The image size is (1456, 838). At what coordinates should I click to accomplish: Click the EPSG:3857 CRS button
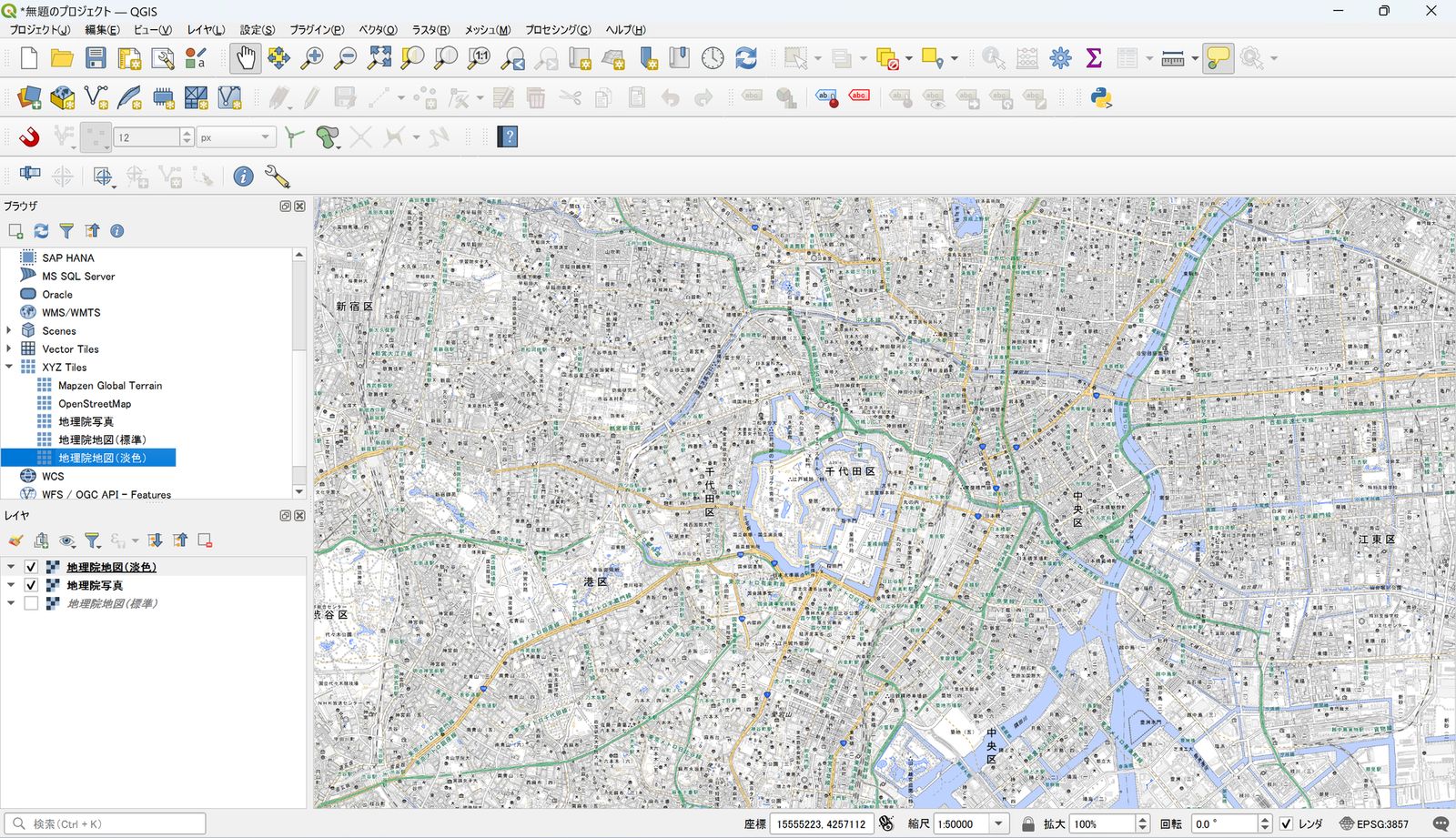1374,824
